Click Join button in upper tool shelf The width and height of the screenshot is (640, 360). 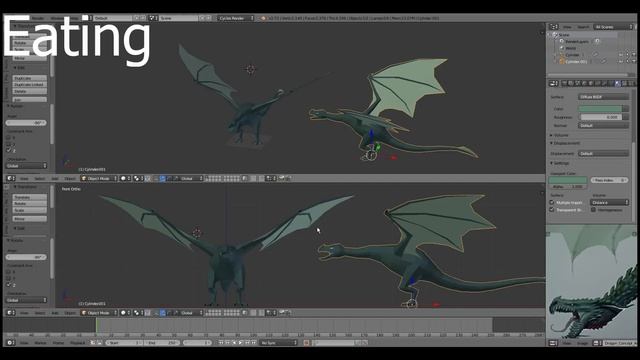[30, 100]
